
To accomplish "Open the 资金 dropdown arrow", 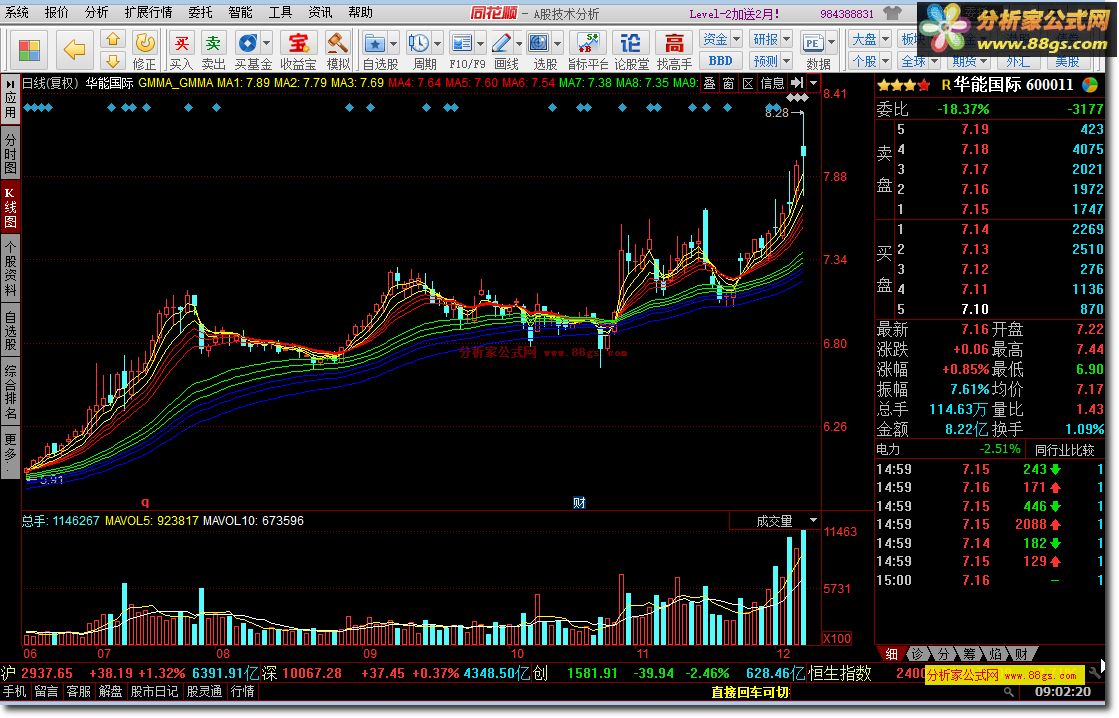I will (736, 39).
